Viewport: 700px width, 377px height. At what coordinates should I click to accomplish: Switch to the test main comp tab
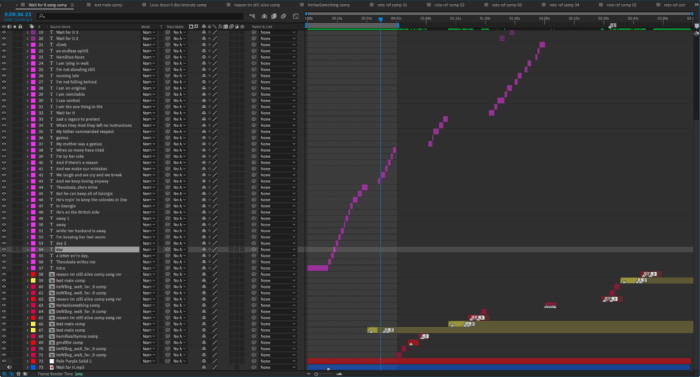[x=108, y=5]
